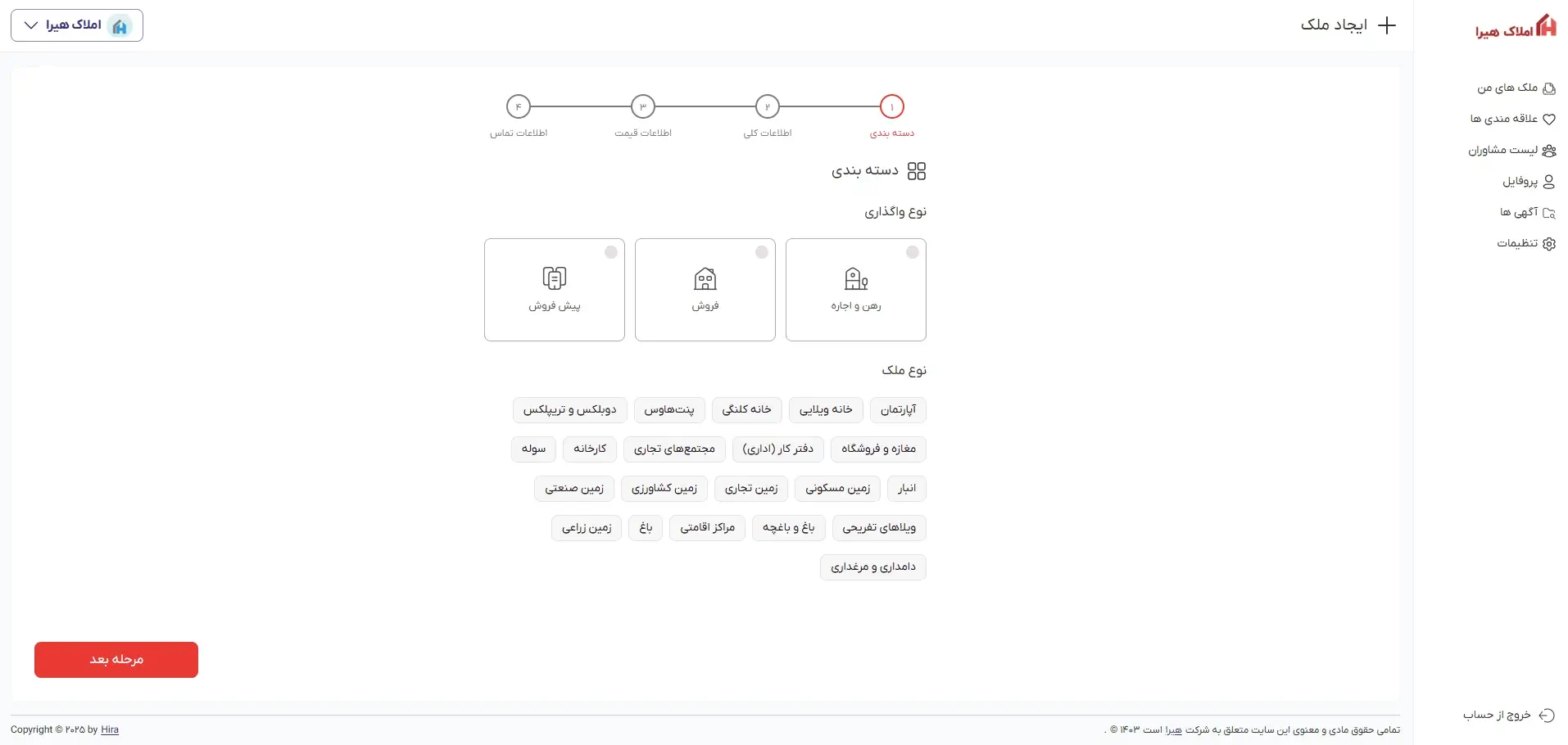Click the املاک هیرا logo icon
The image size is (1568, 745).
coord(1546,26)
